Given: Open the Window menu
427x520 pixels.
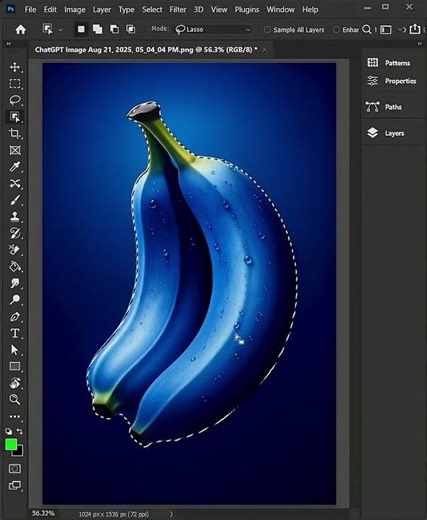Looking at the screenshot, I should pos(280,10).
